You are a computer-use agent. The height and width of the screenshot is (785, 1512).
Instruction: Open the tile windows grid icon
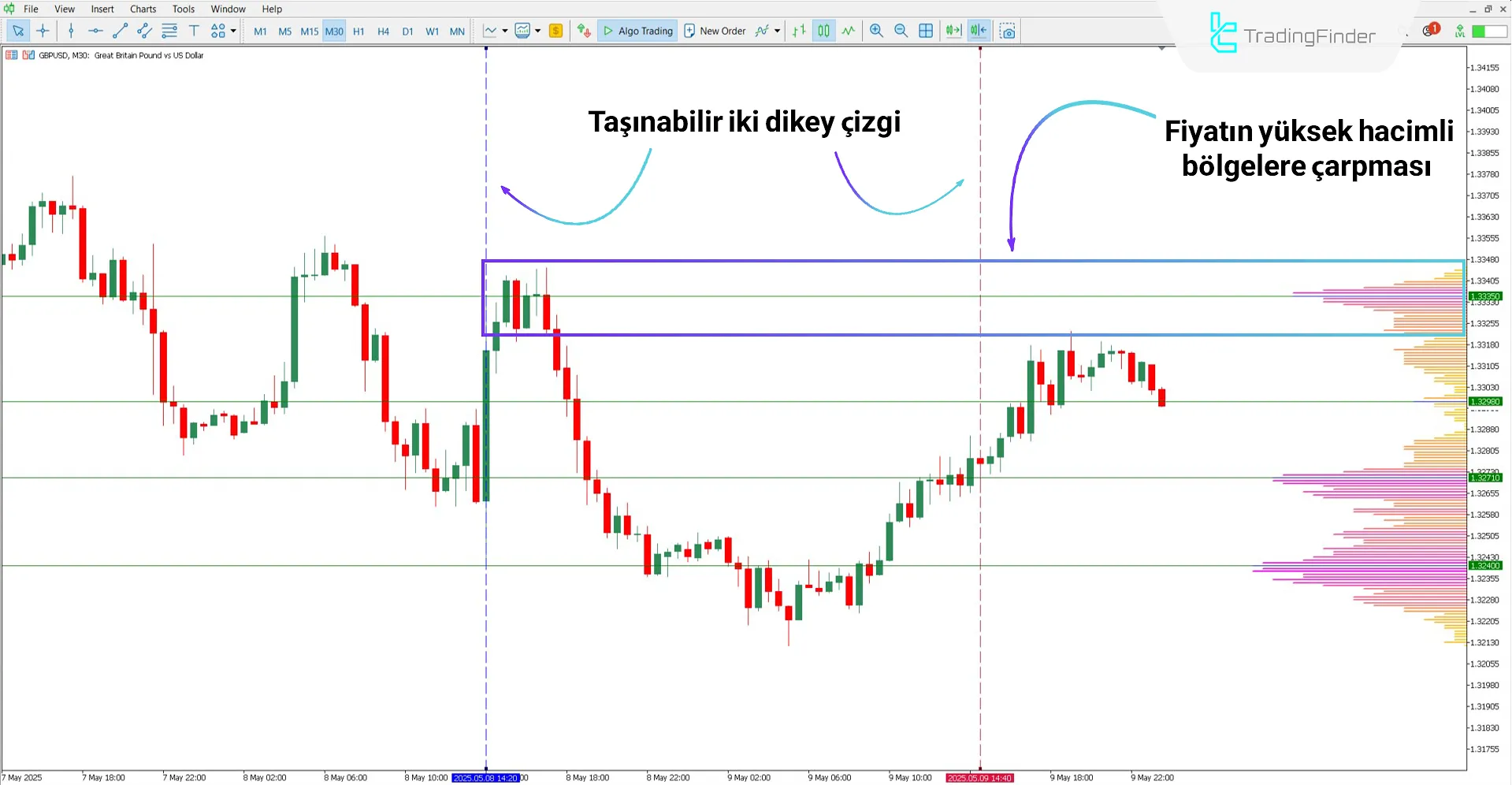[x=926, y=31]
